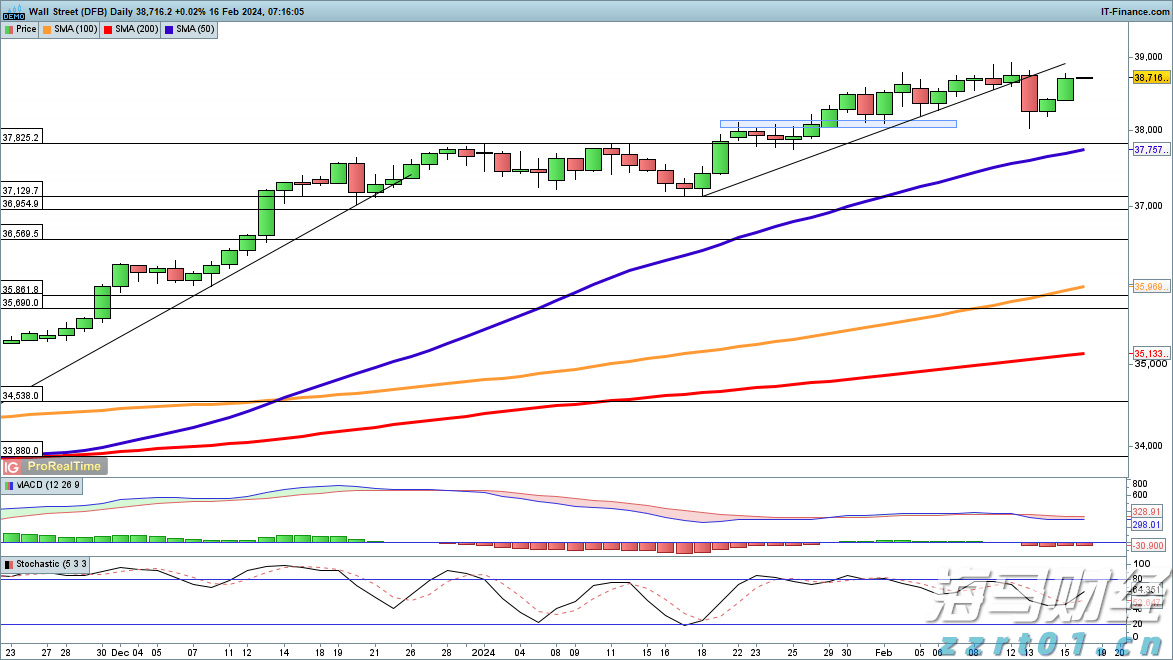
Task: Select the orange SMA (100) color swatch
Action: pyautogui.click(x=47, y=30)
